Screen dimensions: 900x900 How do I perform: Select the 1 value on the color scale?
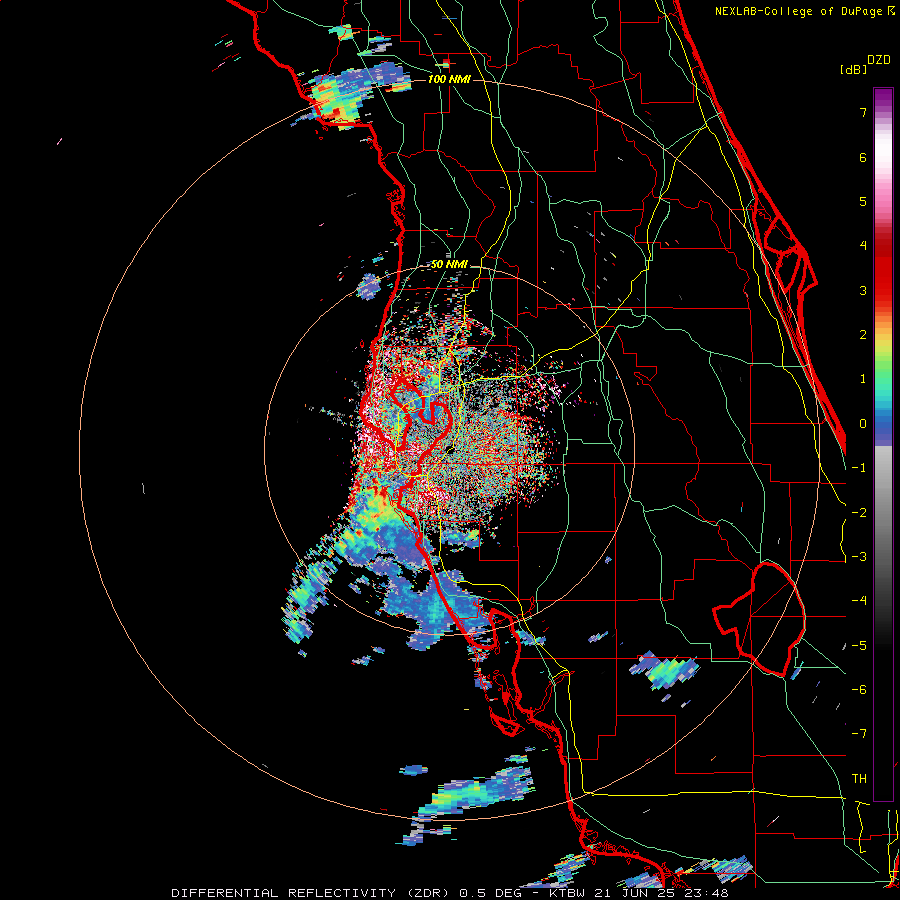[x=863, y=379]
